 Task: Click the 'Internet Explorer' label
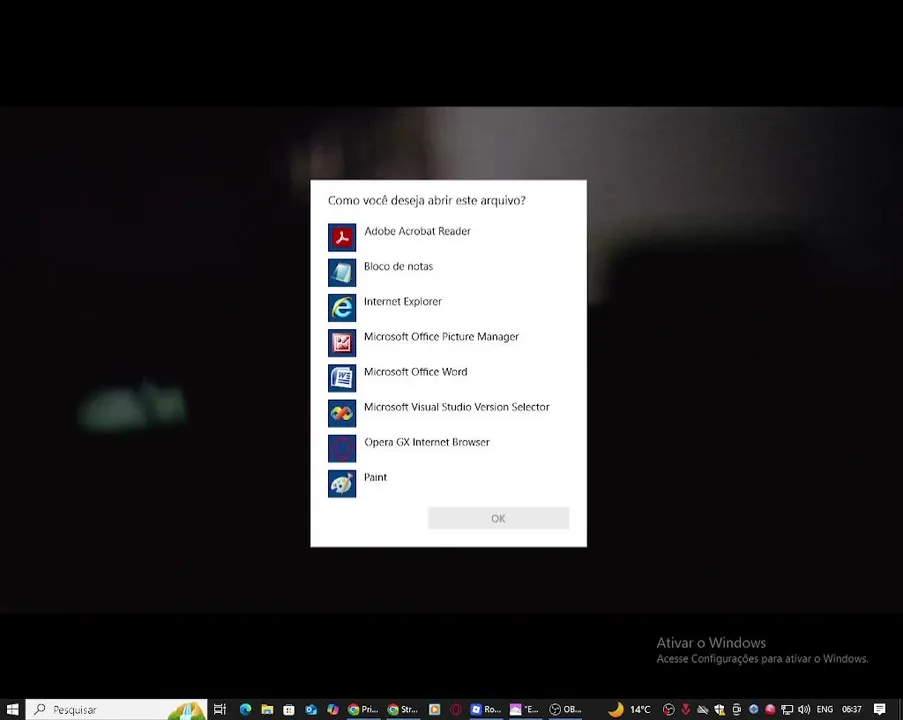(403, 301)
